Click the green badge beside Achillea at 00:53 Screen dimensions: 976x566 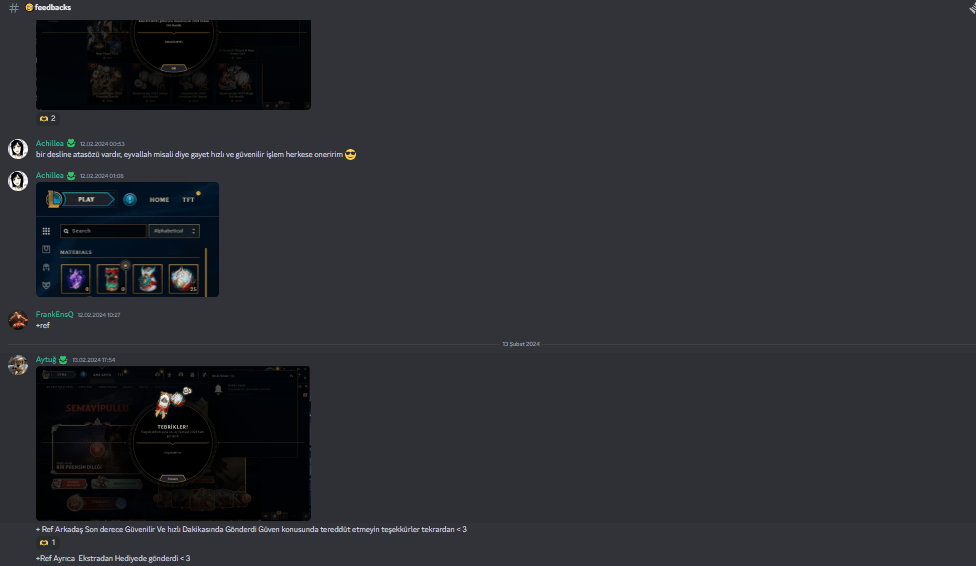pos(71,143)
